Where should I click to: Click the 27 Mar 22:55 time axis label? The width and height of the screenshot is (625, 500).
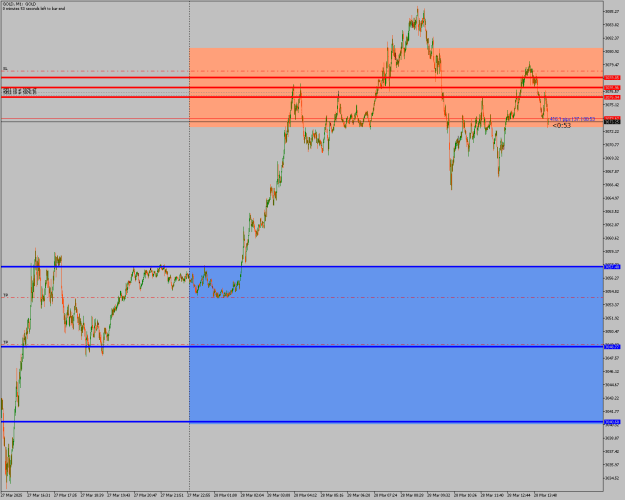[x=198, y=495]
